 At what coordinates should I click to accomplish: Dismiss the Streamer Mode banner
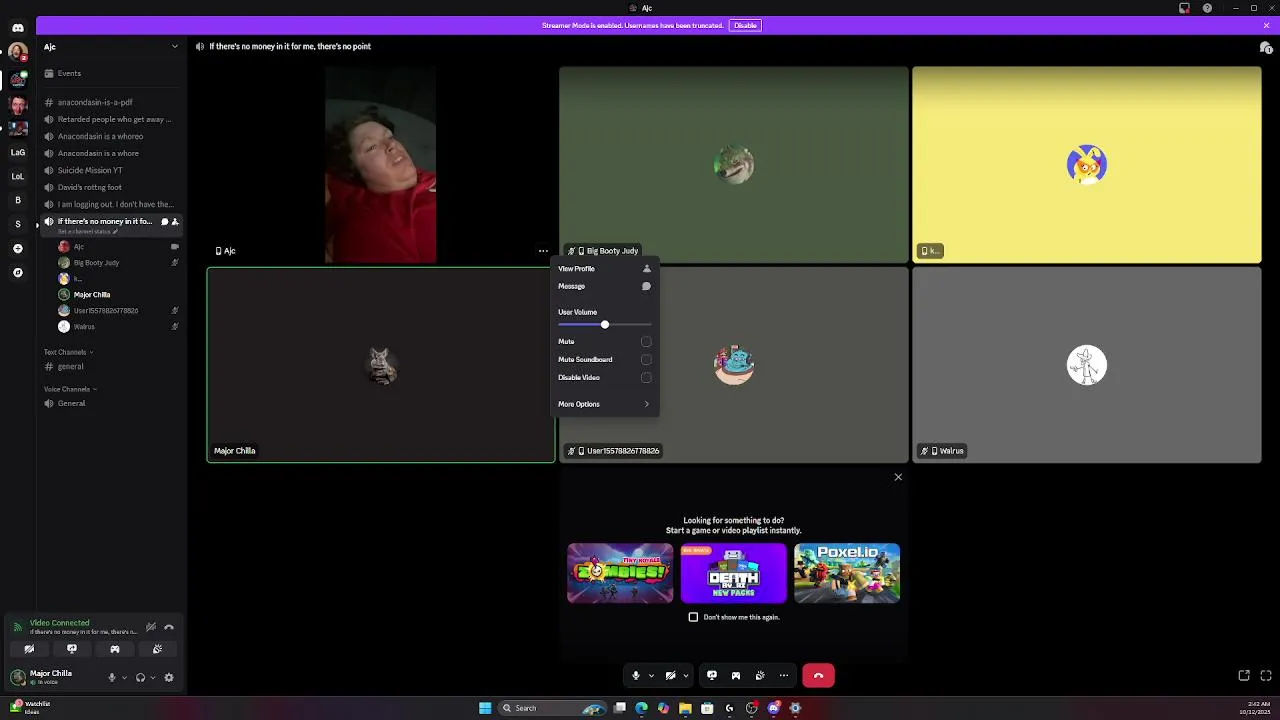[x=1266, y=25]
